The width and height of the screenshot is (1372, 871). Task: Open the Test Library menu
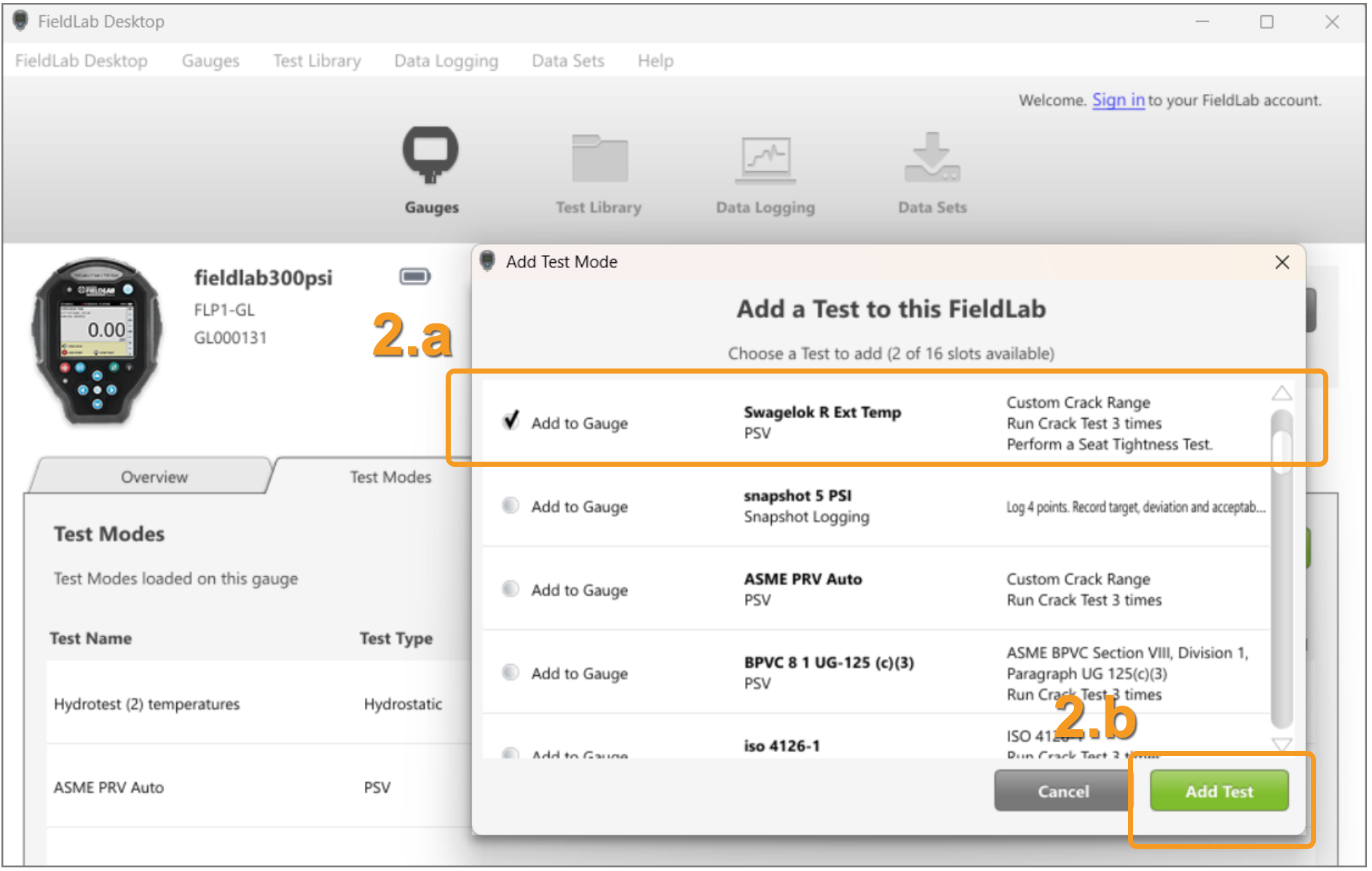point(317,61)
